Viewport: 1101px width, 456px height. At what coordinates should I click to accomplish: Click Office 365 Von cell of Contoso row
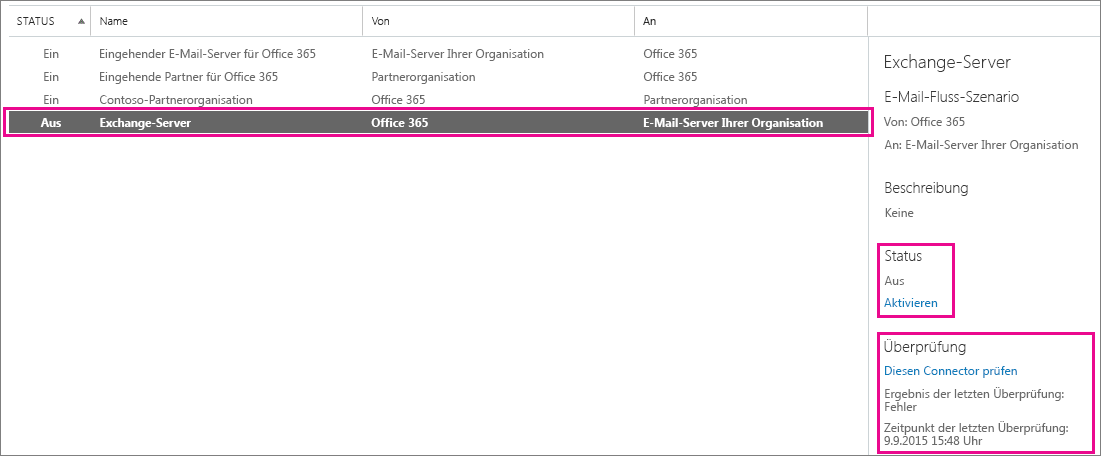click(398, 100)
